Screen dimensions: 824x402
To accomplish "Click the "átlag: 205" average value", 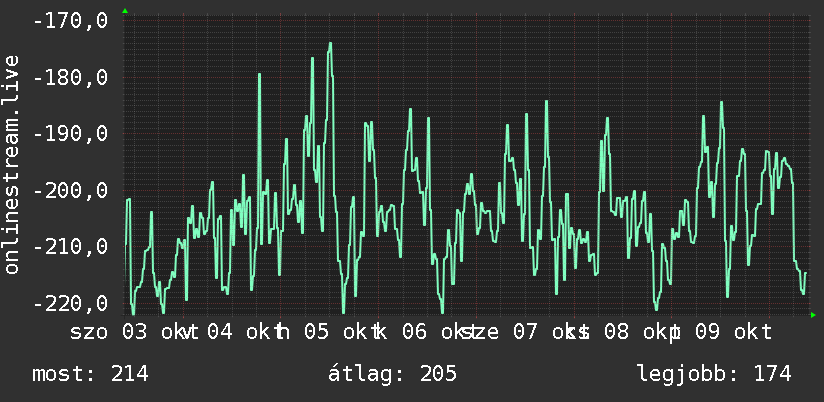I will click(x=393, y=374).
